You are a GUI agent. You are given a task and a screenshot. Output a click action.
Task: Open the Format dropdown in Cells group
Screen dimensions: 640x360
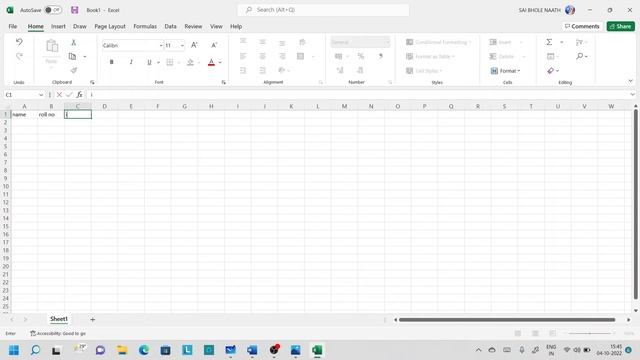[505, 71]
